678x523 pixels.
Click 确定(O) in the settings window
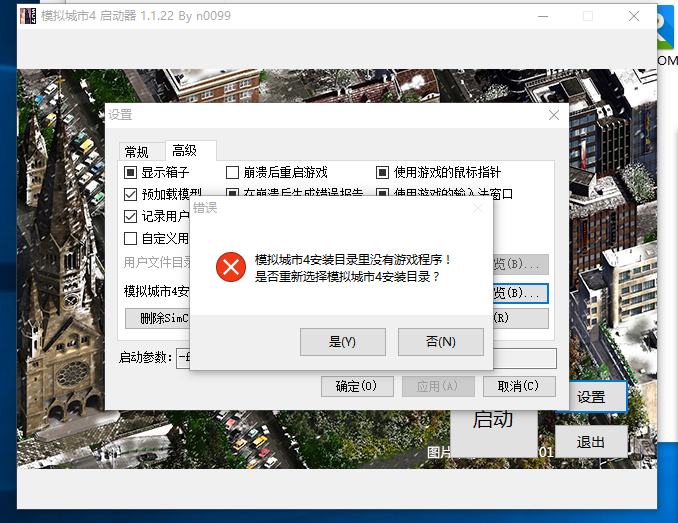(x=356, y=386)
